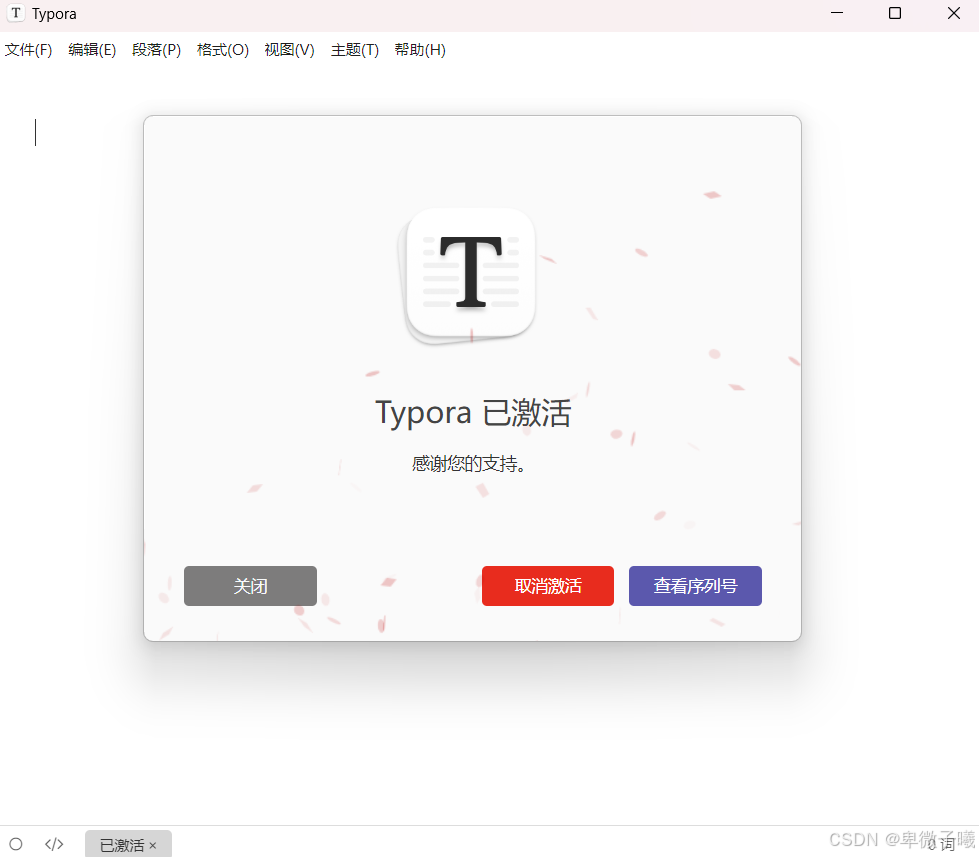Screen dimensions: 979x857
Task: Open the 视图(V) menu
Action: [x=289, y=50]
